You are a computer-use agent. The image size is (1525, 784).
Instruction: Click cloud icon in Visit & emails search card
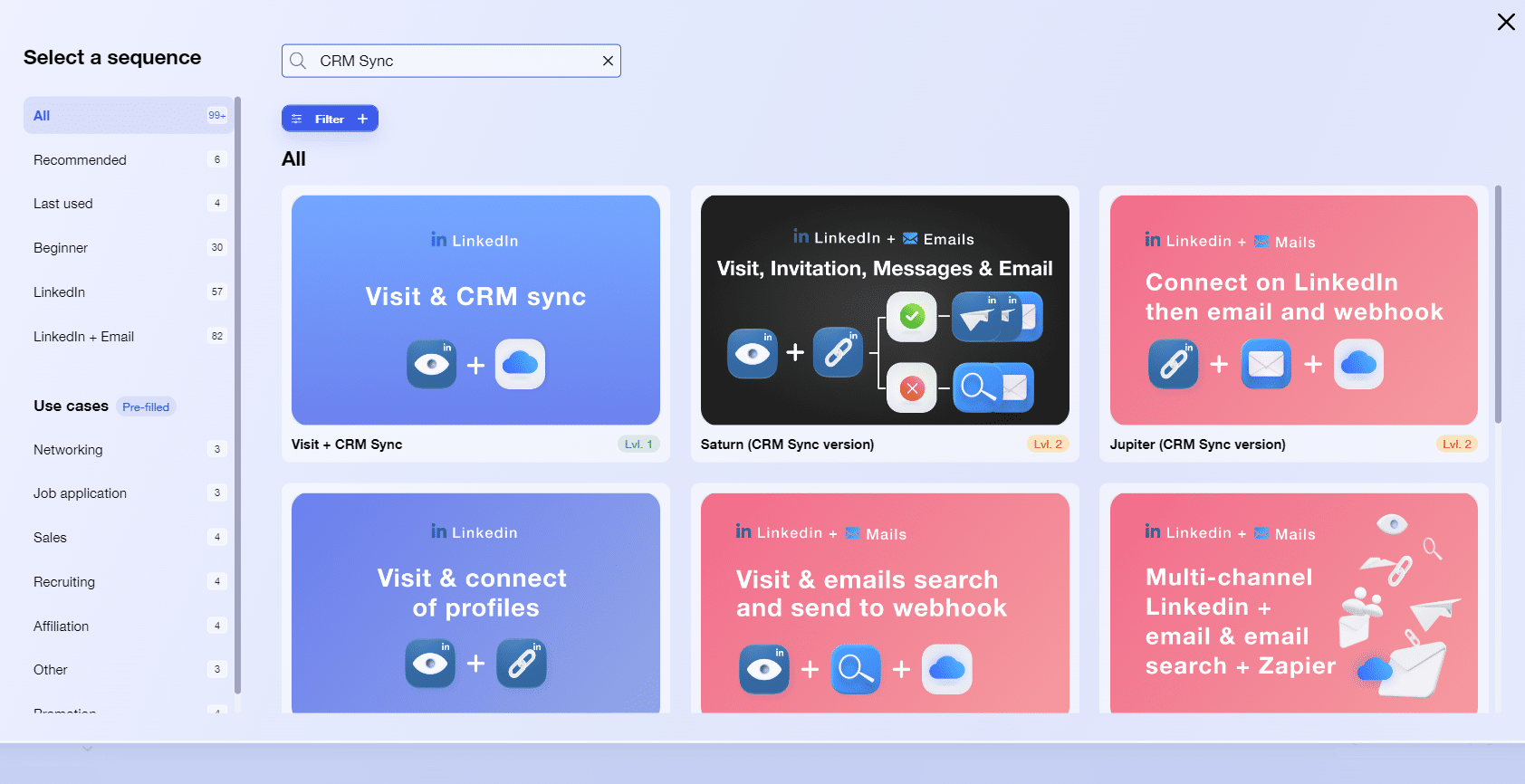point(947,669)
